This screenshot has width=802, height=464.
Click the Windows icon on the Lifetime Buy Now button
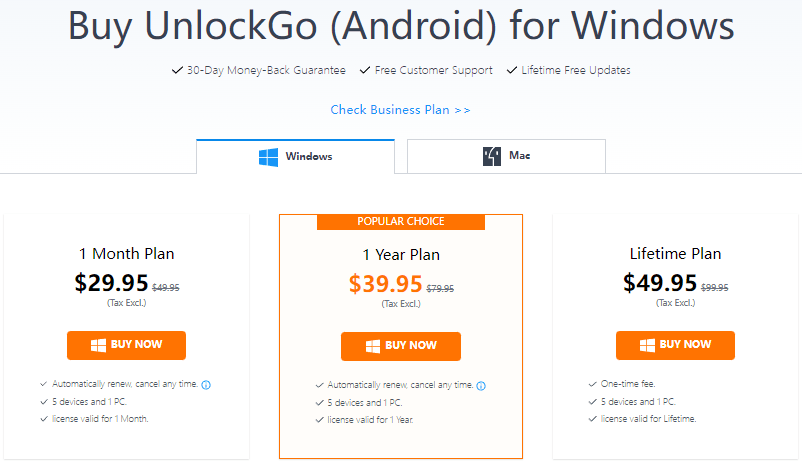point(647,345)
